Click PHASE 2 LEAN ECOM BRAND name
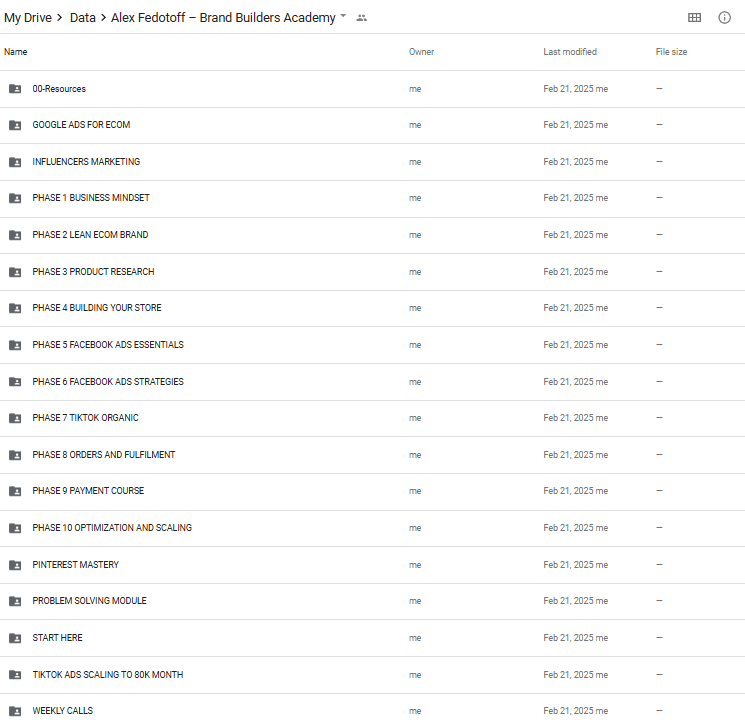The width and height of the screenshot is (745, 725). [90, 235]
